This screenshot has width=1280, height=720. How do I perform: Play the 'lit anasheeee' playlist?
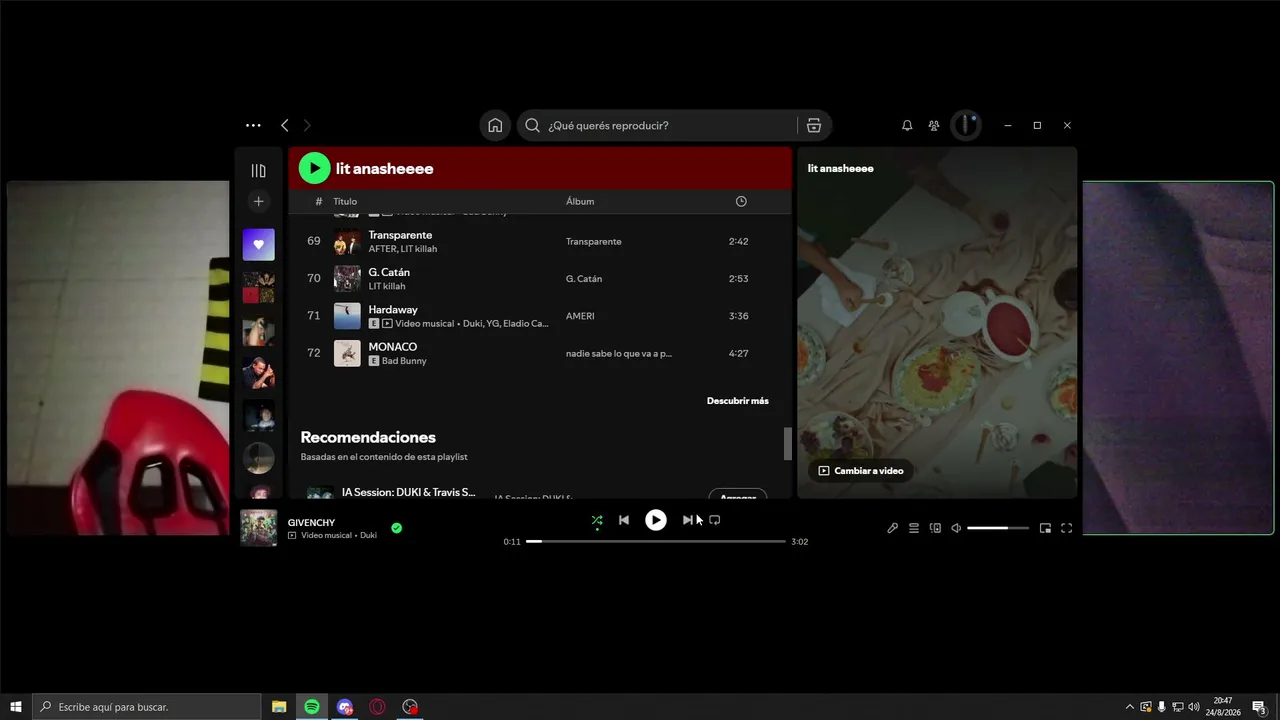314,168
